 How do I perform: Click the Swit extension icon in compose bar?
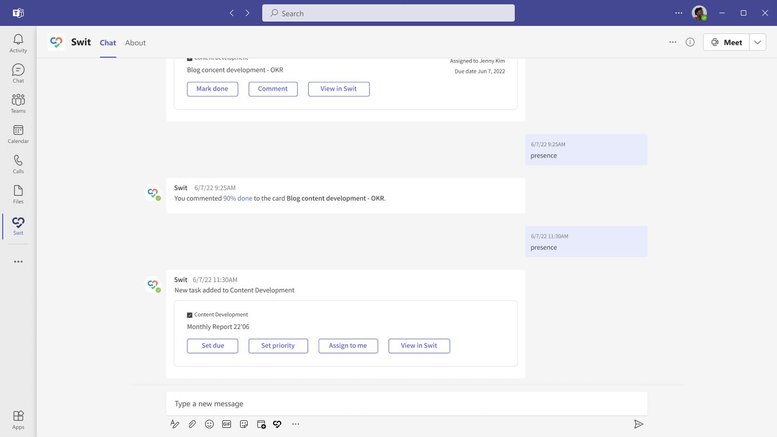[278, 424]
